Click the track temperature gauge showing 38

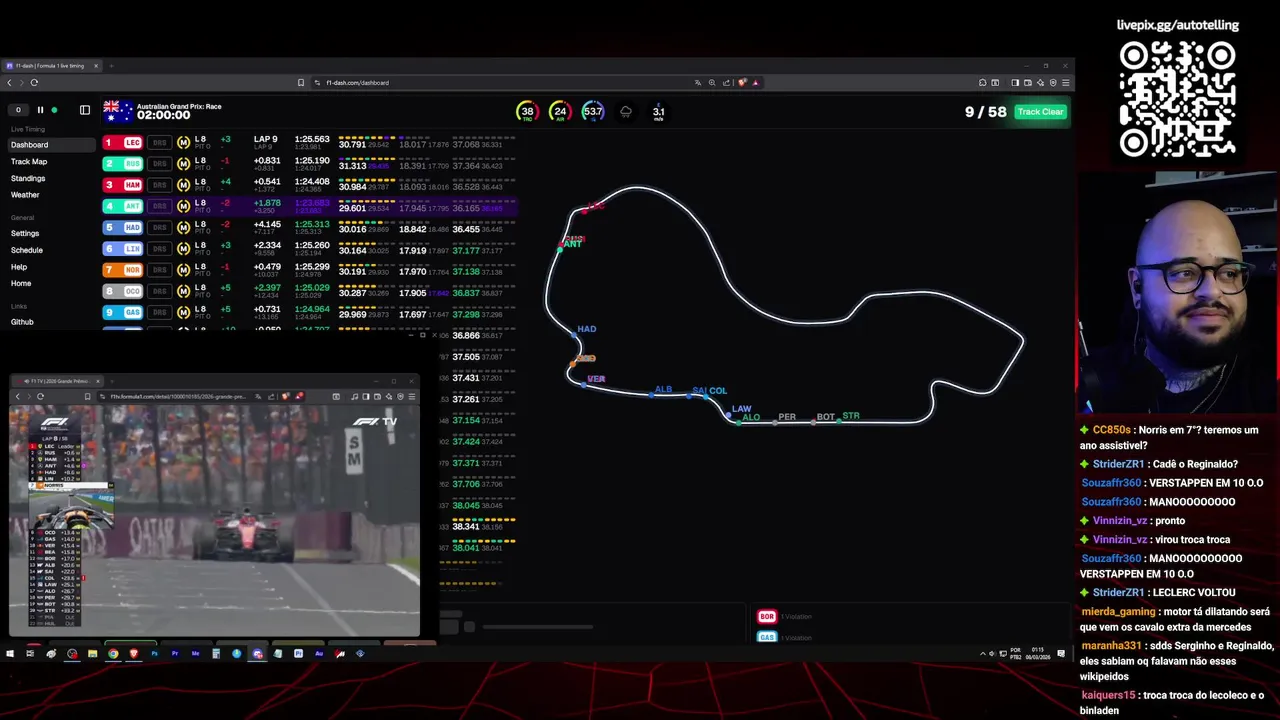(x=527, y=112)
